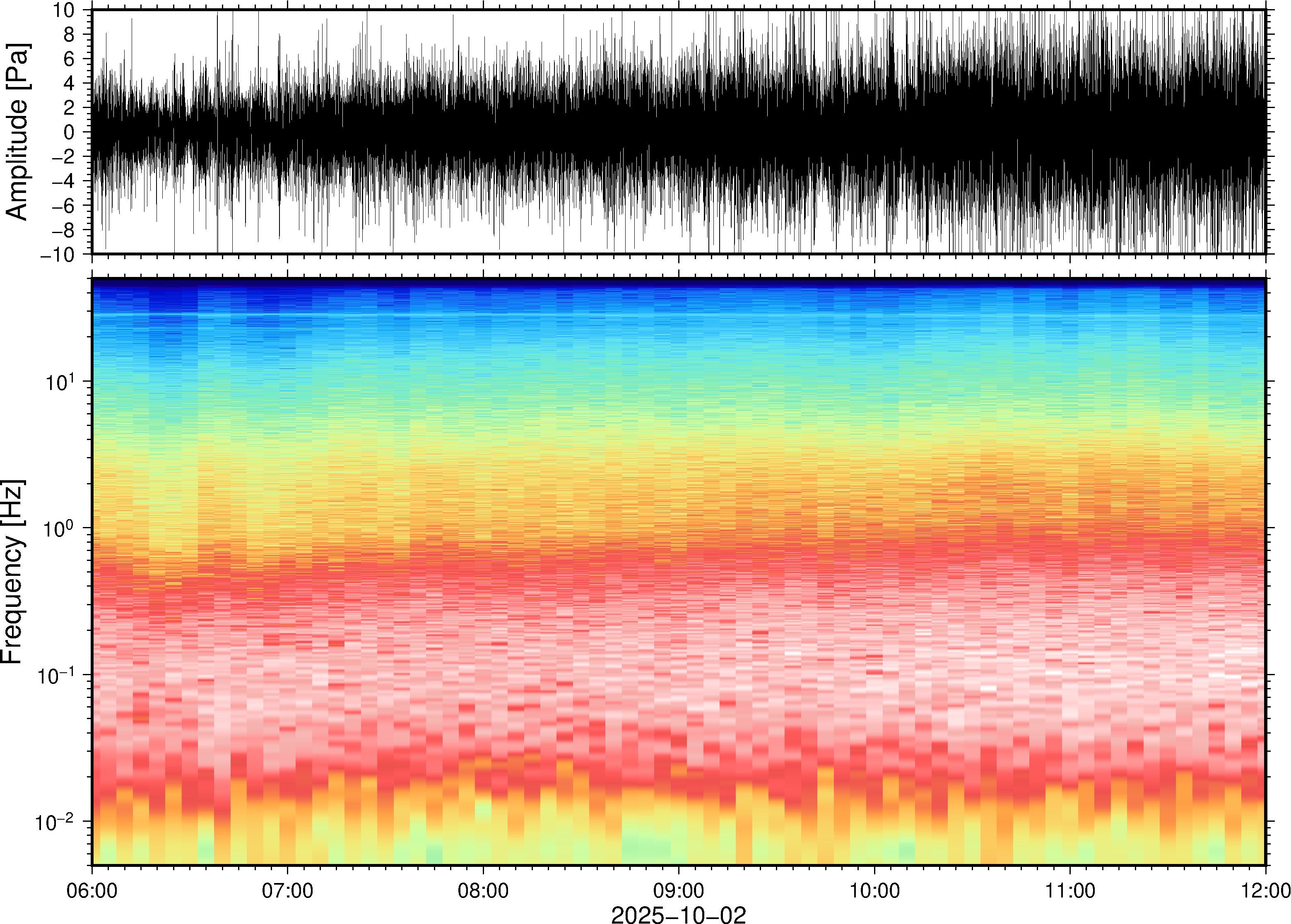Click the 06:00 time axis label
The image size is (1291, 924).
(x=92, y=890)
